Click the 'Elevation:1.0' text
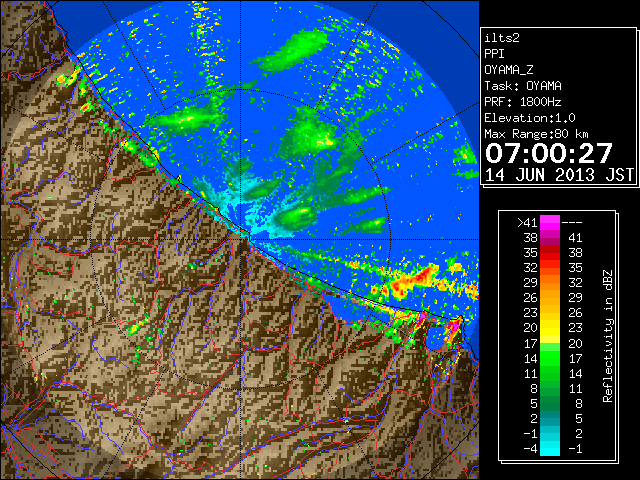This screenshot has height=480, width=640. pos(530,118)
